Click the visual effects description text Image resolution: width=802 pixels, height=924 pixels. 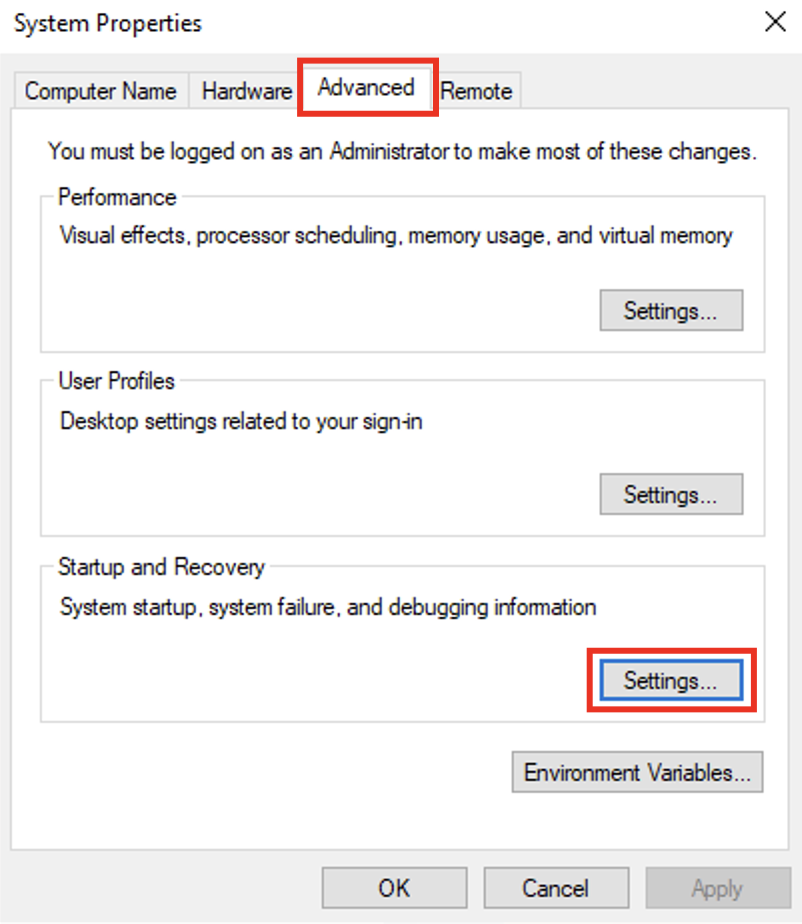point(396,236)
